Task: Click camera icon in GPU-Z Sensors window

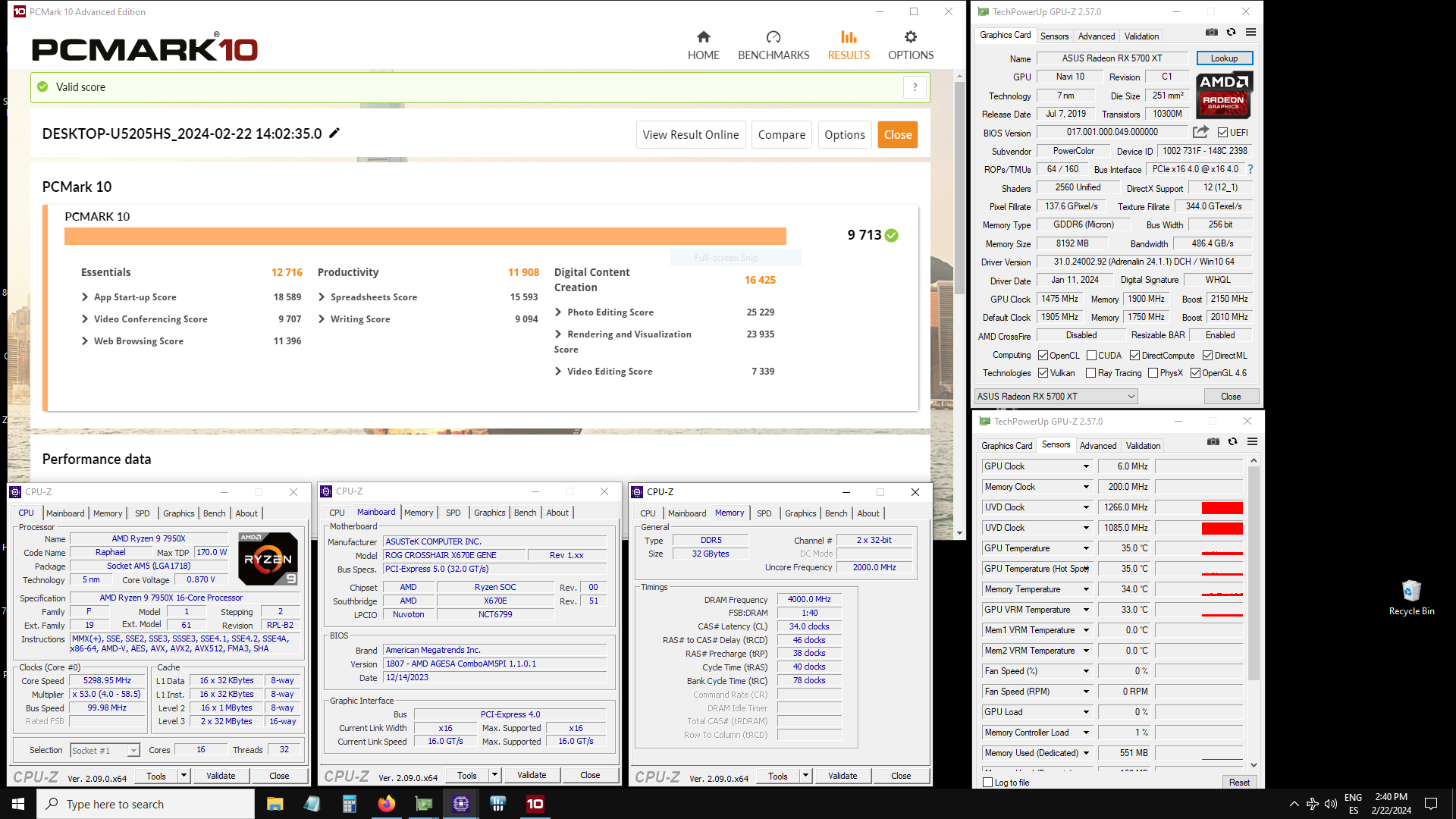Action: pyautogui.click(x=1213, y=442)
